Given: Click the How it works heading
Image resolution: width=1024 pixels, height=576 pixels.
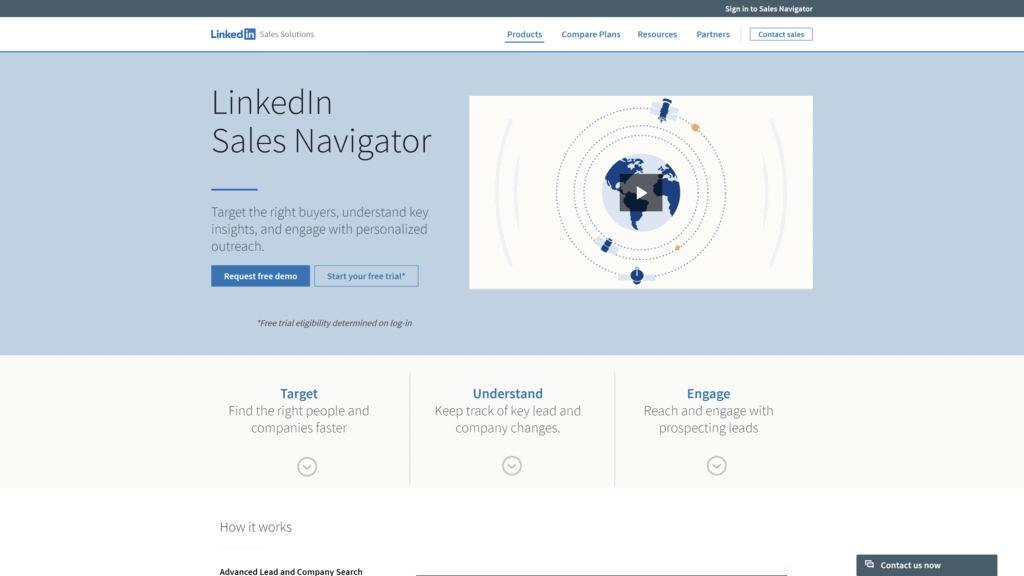Looking at the screenshot, I should click(255, 526).
